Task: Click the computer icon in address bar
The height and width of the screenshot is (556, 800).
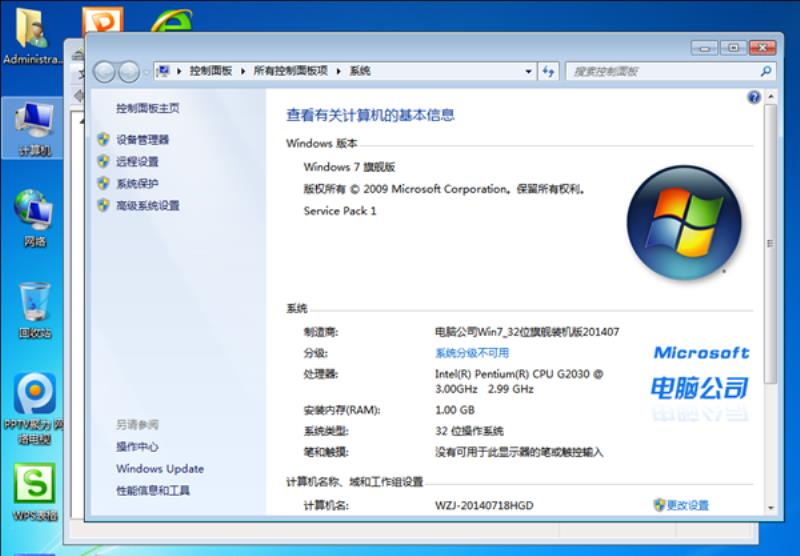Action: coord(163,71)
